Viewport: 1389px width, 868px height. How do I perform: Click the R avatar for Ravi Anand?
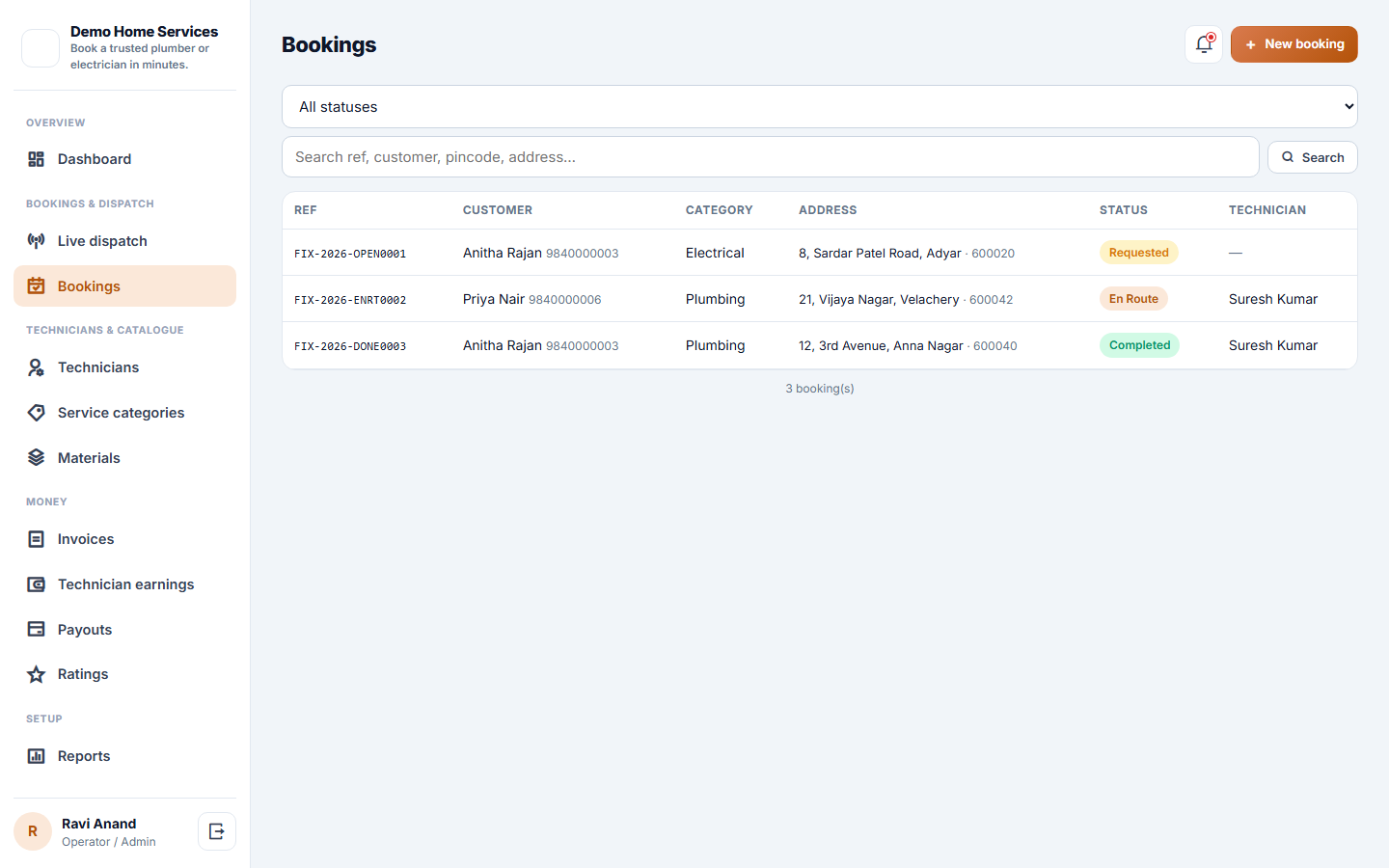pos(33,831)
